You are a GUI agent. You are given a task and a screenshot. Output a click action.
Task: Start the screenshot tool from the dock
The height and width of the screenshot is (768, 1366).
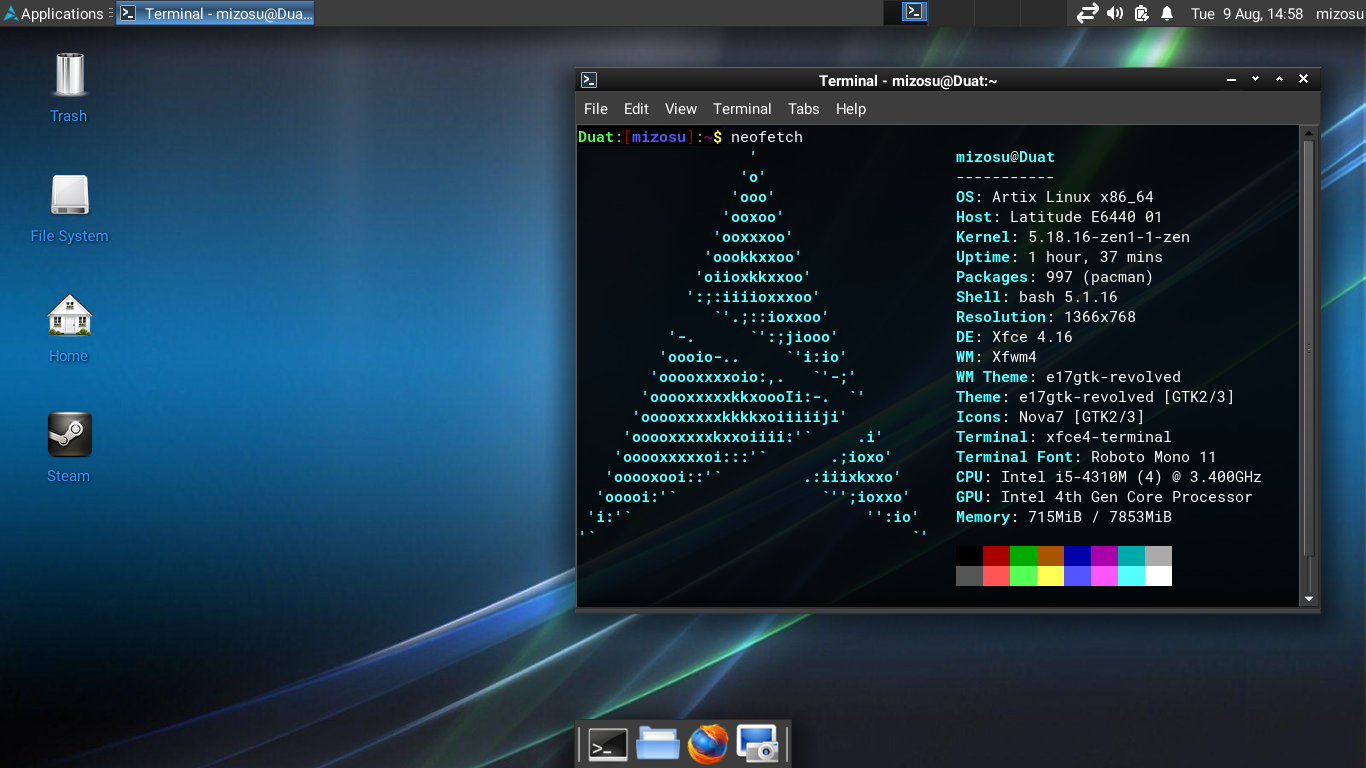coord(757,744)
